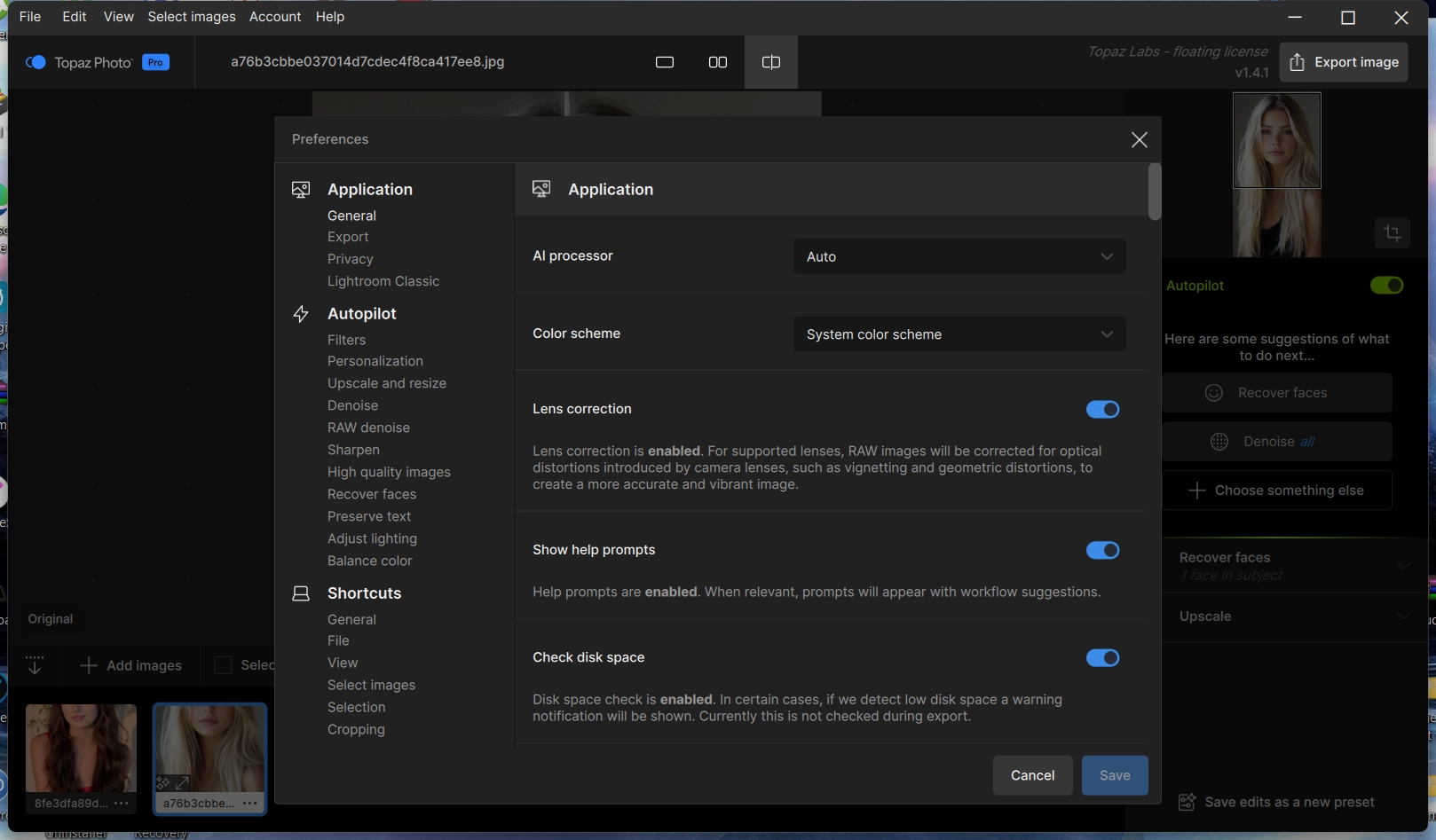The width and height of the screenshot is (1436, 840).
Task: Click Choose something else button
Action: 1276,491
